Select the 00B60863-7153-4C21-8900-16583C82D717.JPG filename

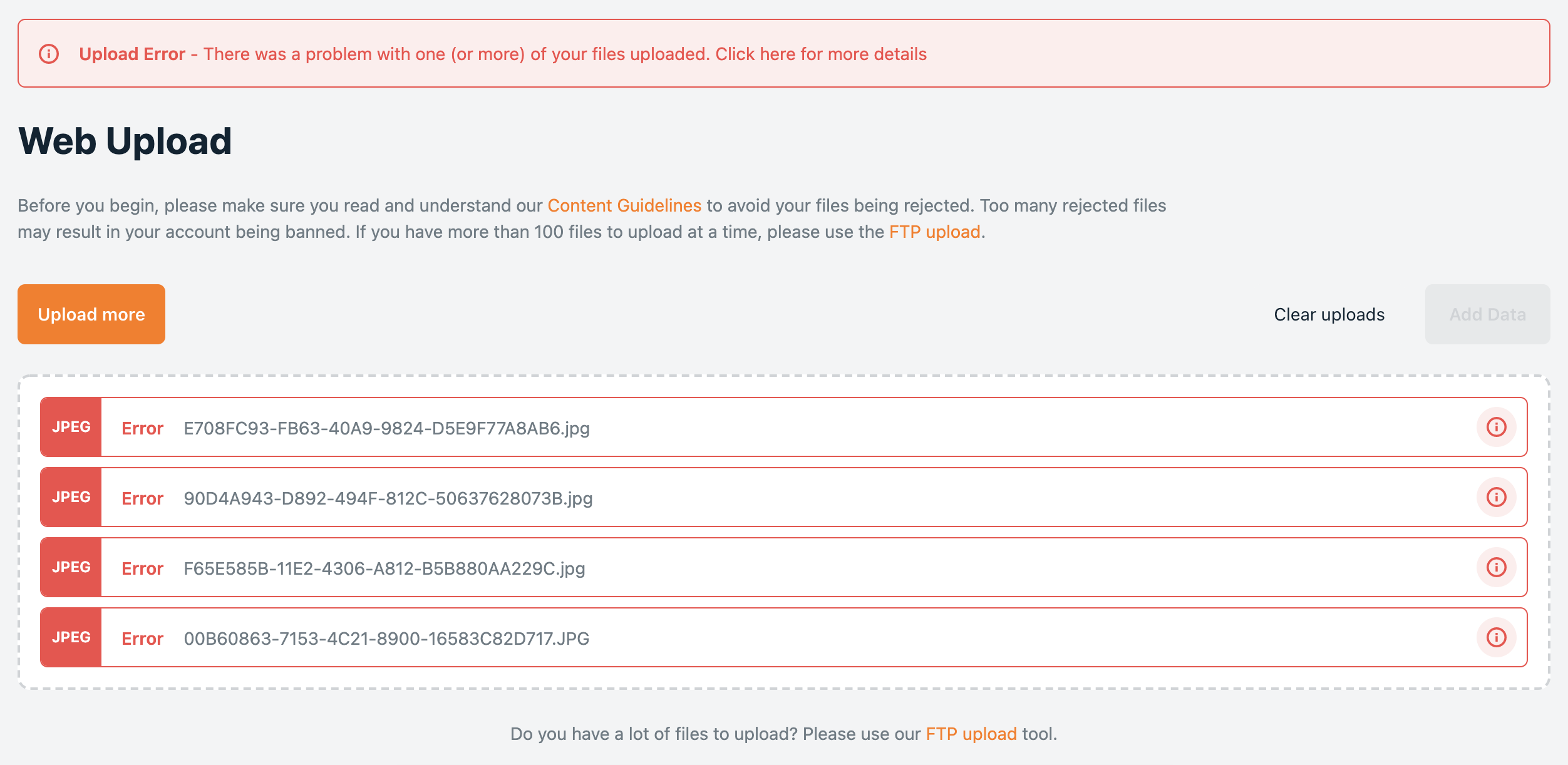386,639
